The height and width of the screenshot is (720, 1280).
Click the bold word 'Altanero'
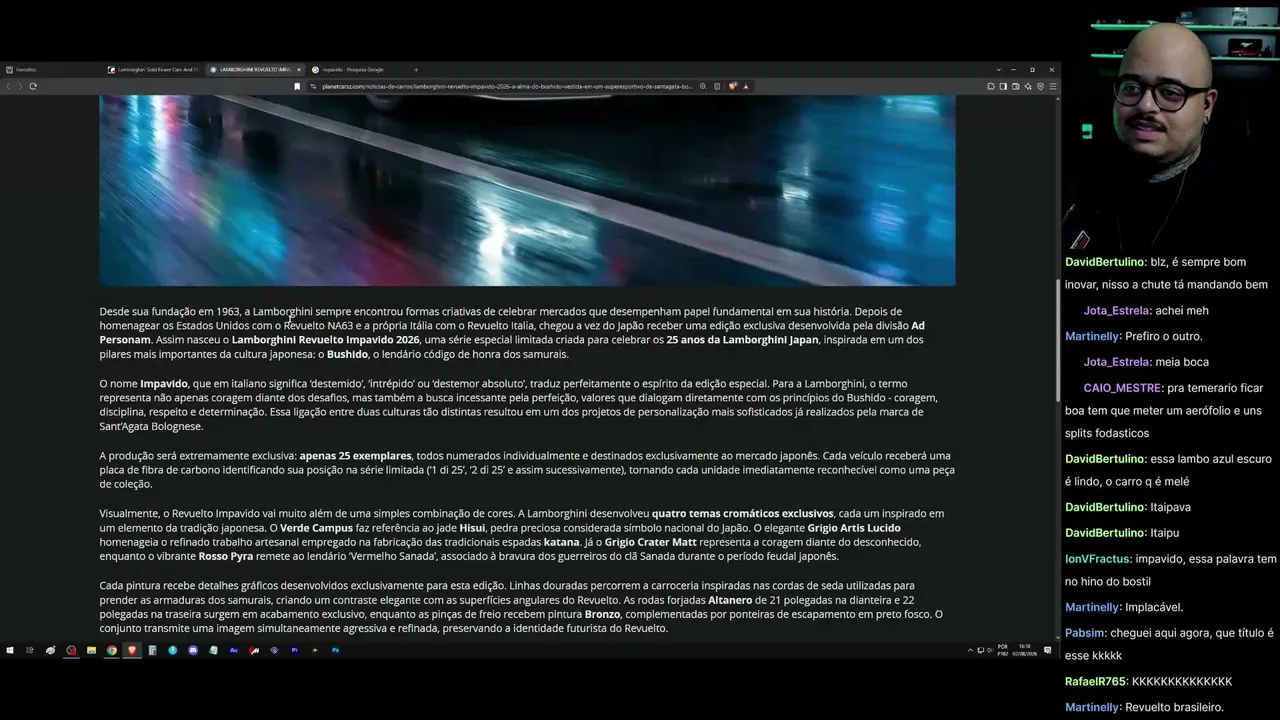coord(730,600)
